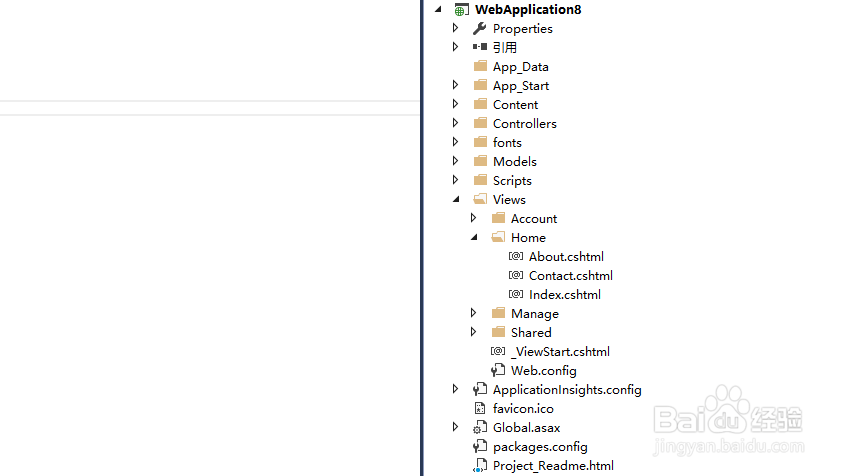Select the Scripts folder label
This screenshot has height=476, width=852.
pyautogui.click(x=512, y=181)
